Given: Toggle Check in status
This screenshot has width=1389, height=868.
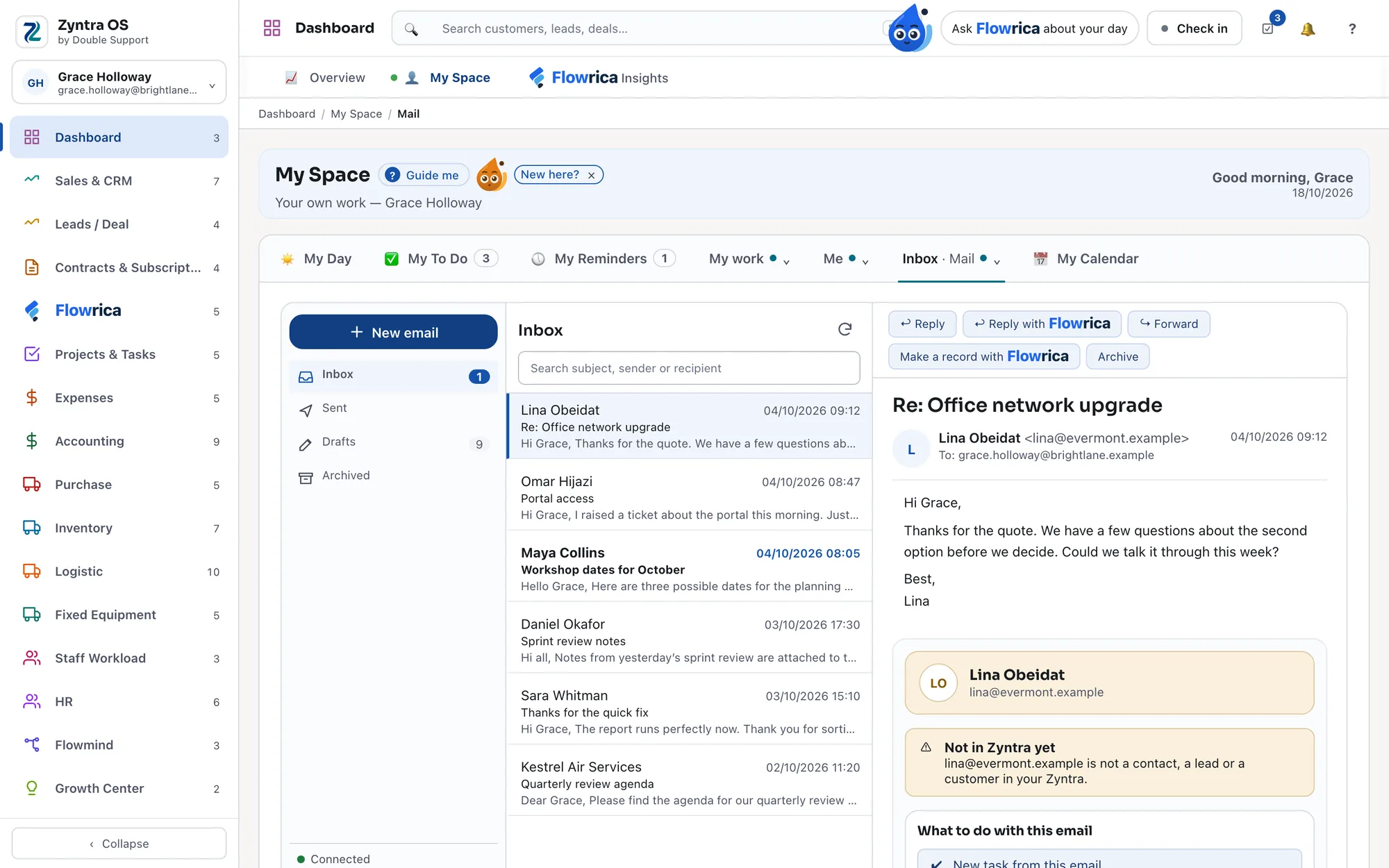Looking at the screenshot, I should point(1194,28).
